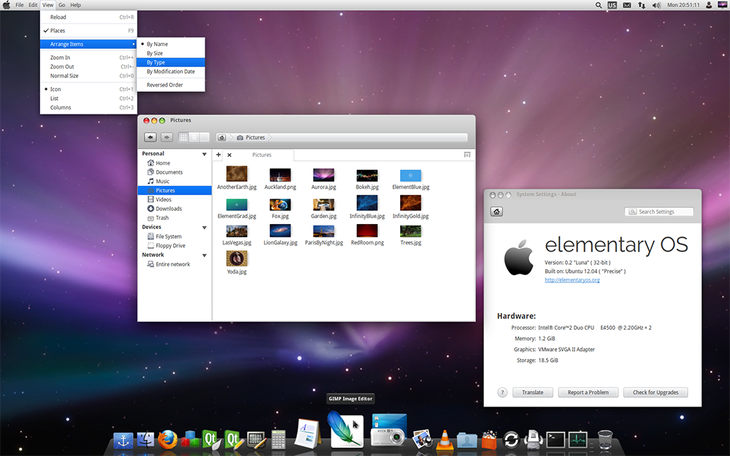Open the printer scanner icon in dock
This screenshot has height=456, width=730.
[534, 439]
